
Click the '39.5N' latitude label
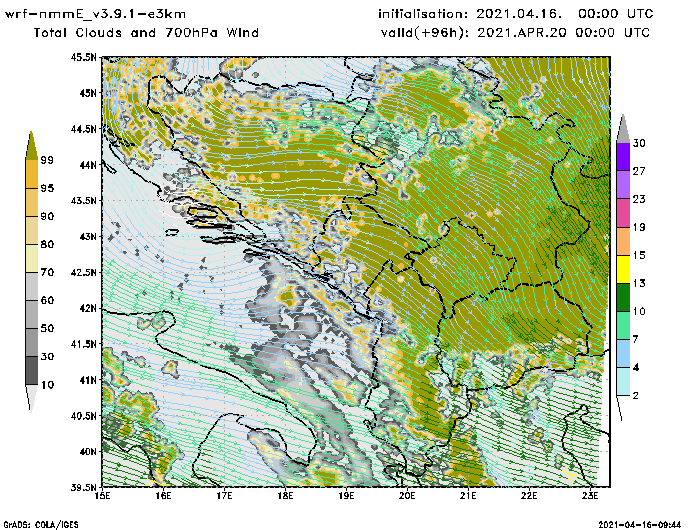click(83, 487)
